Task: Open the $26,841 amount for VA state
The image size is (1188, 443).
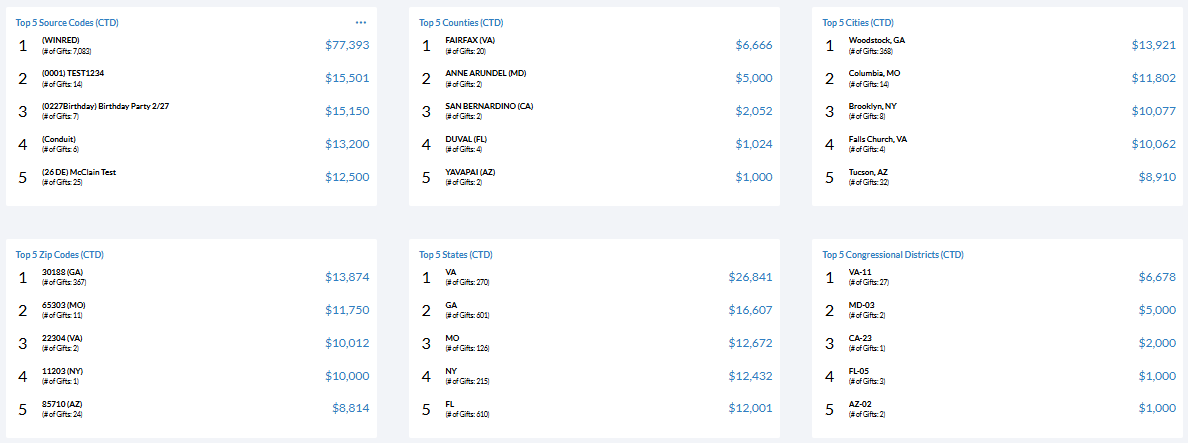Action: point(750,277)
